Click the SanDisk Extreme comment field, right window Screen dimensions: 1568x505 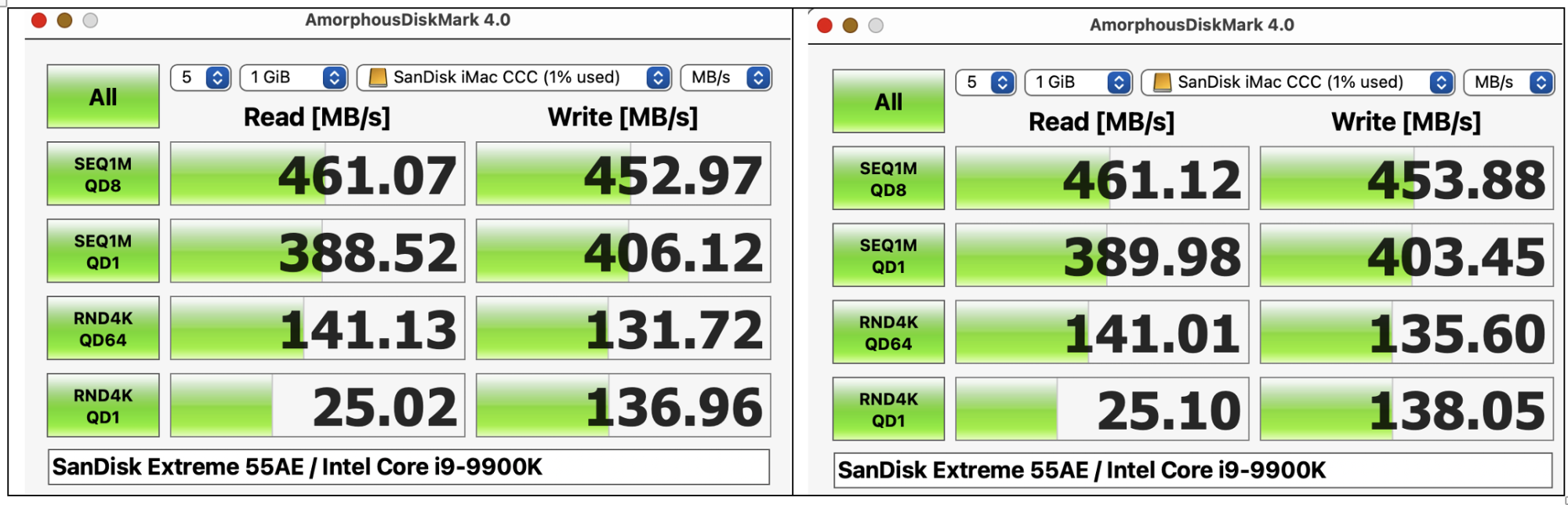(1192, 470)
